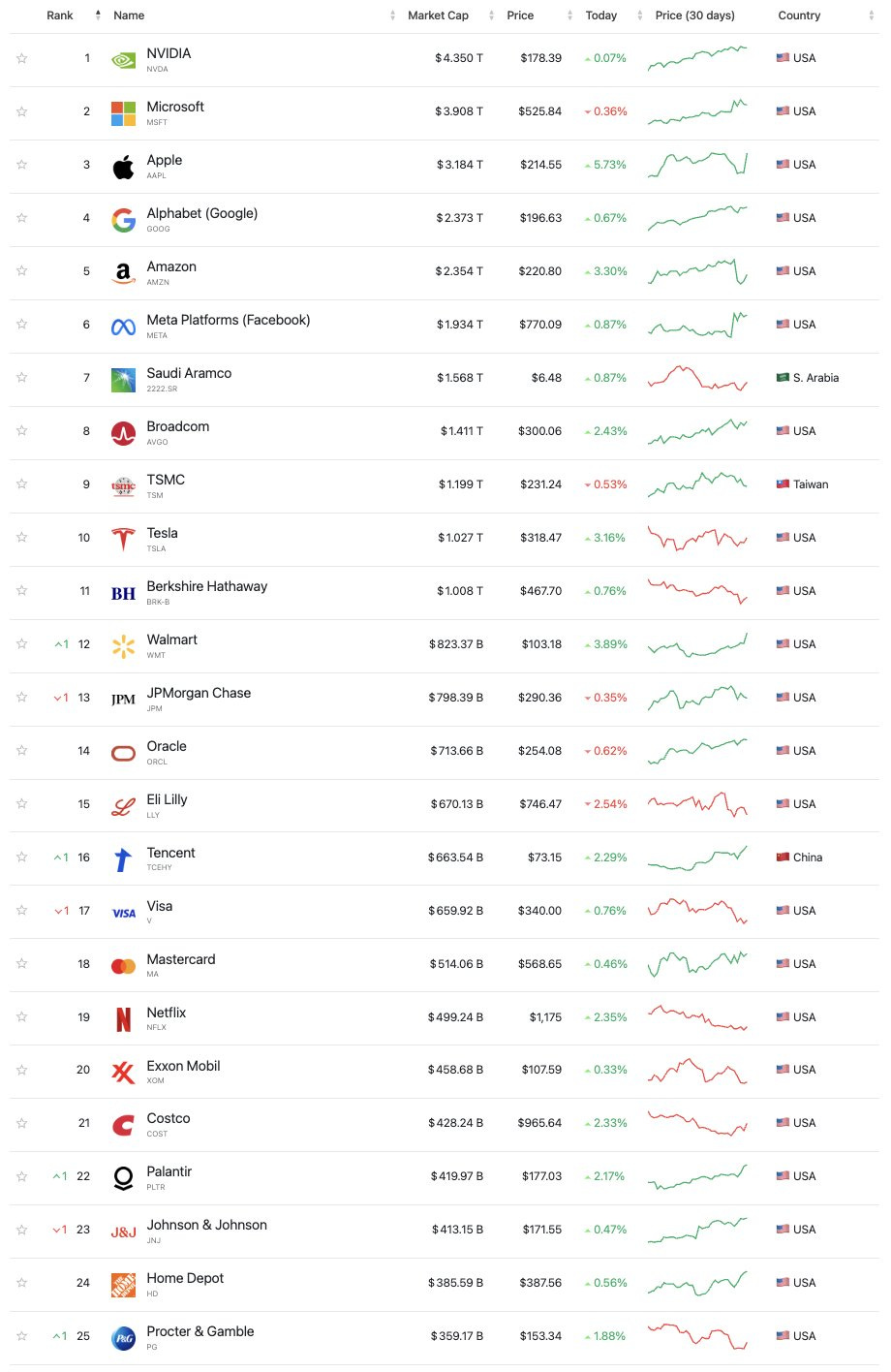Click the Walmart spark logo
The image size is (891, 1372).
(x=122, y=644)
